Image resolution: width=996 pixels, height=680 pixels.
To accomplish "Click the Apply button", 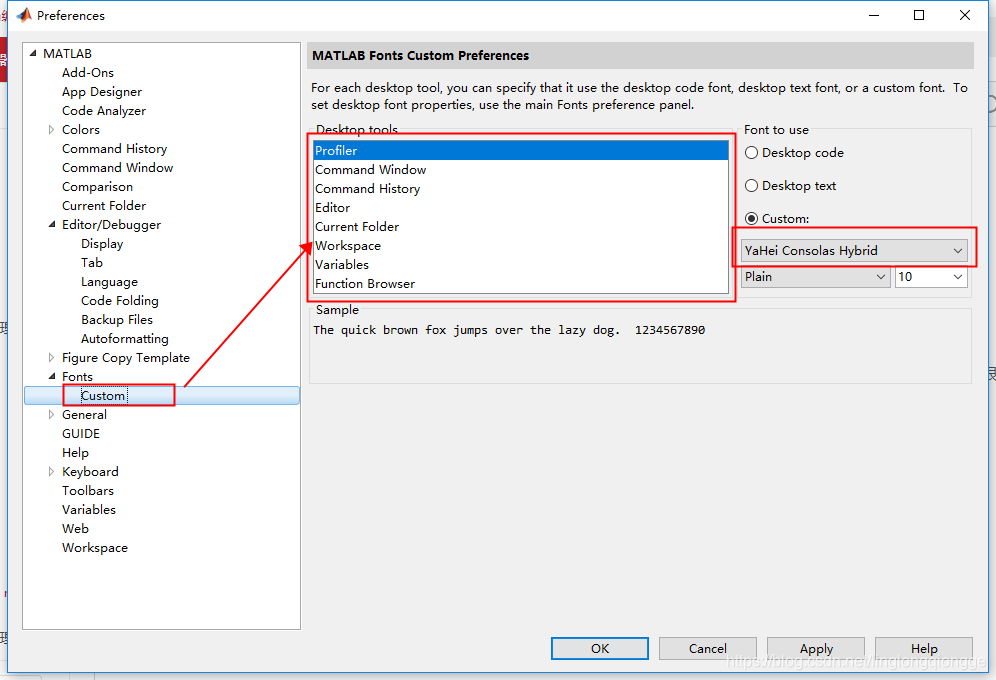I will 816,649.
